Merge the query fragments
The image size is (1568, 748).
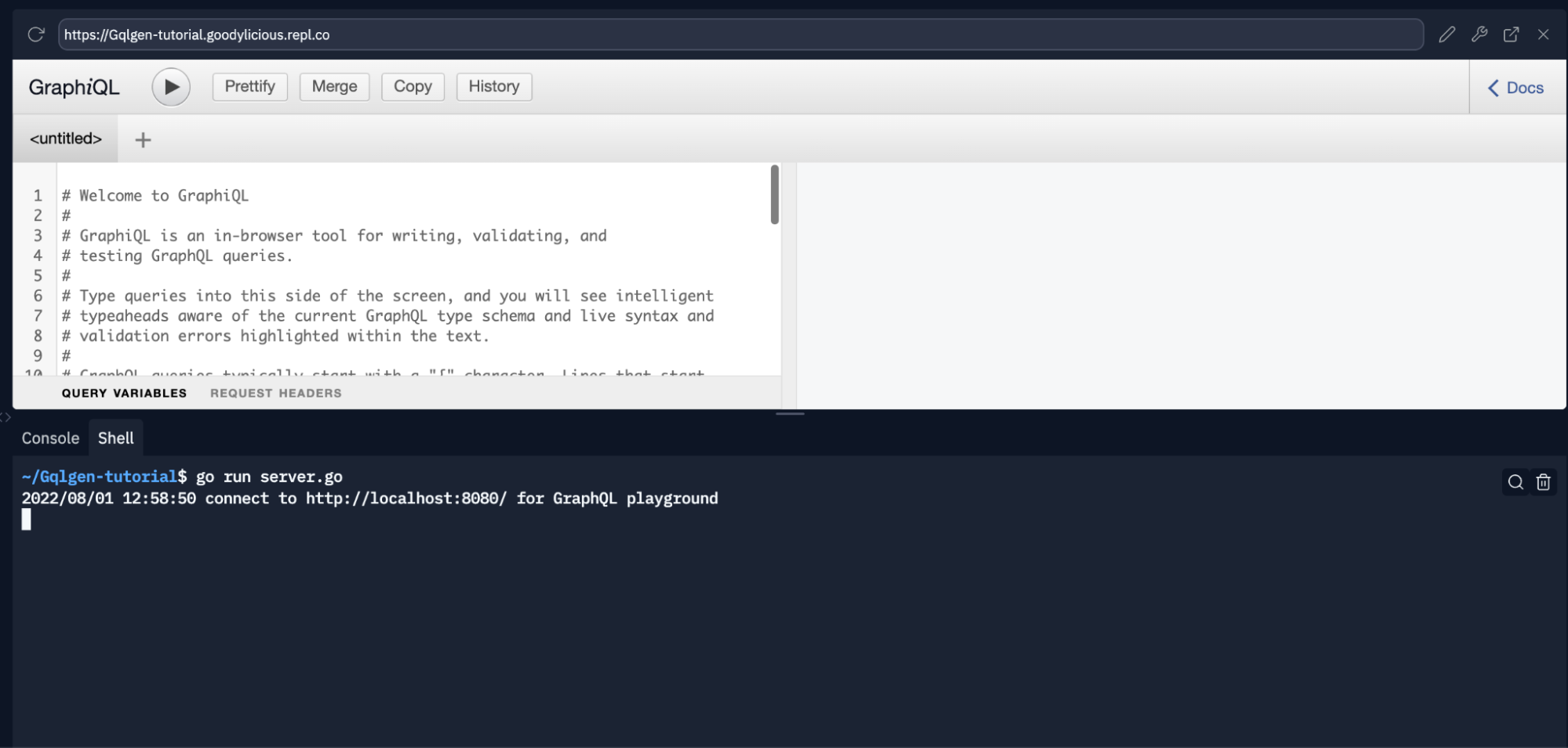[334, 86]
